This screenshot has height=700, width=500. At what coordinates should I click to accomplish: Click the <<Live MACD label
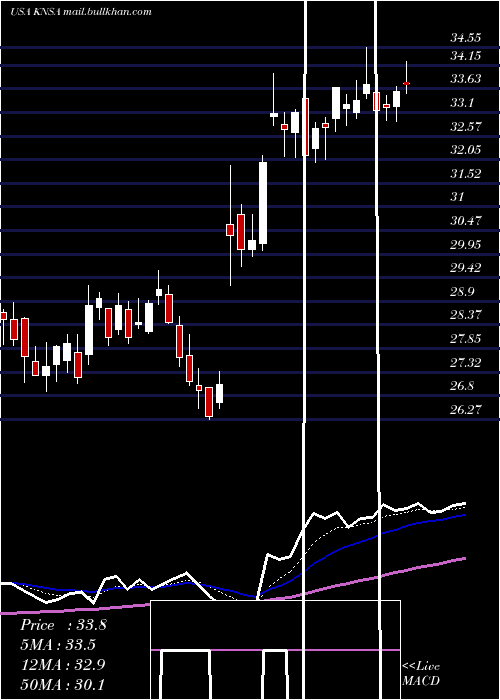point(421,673)
